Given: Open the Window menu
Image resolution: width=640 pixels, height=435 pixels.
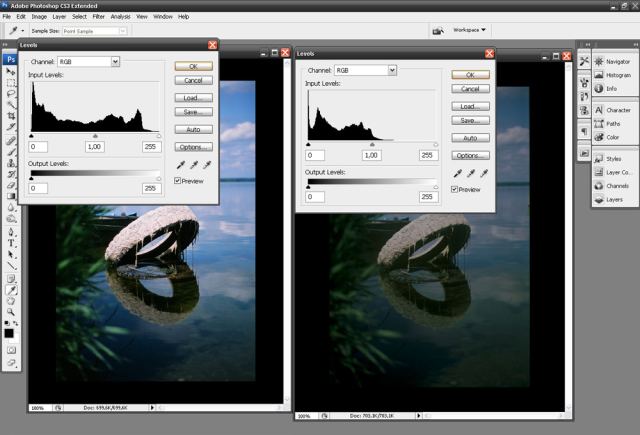Looking at the screenshot, I should 163,17.
